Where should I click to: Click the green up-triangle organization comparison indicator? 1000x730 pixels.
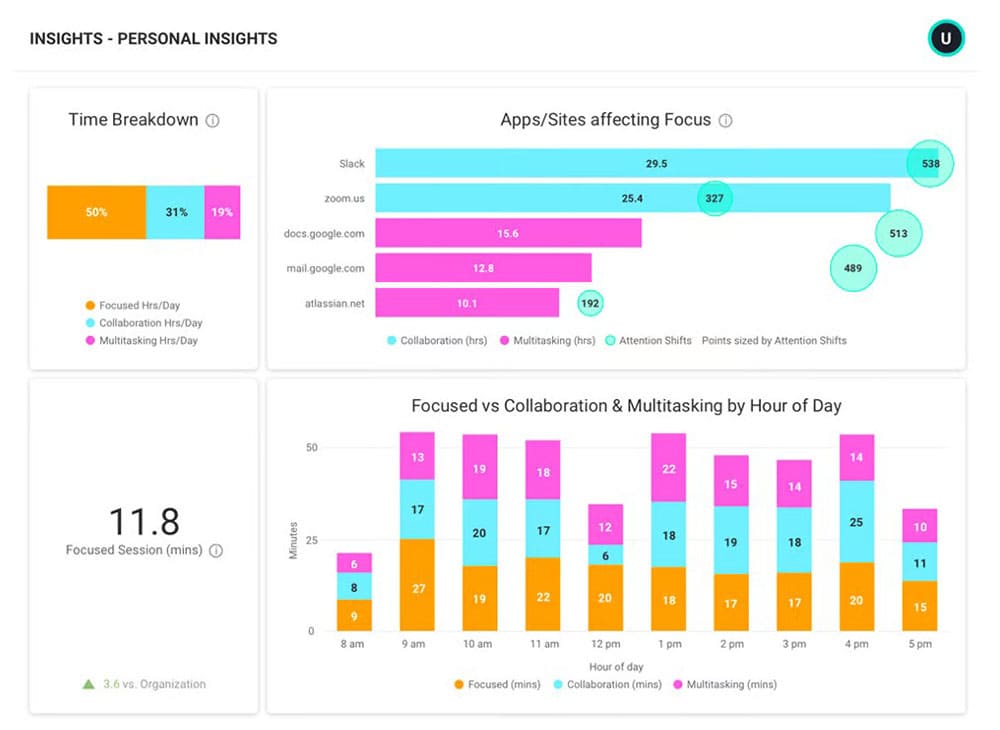point(88,684)
